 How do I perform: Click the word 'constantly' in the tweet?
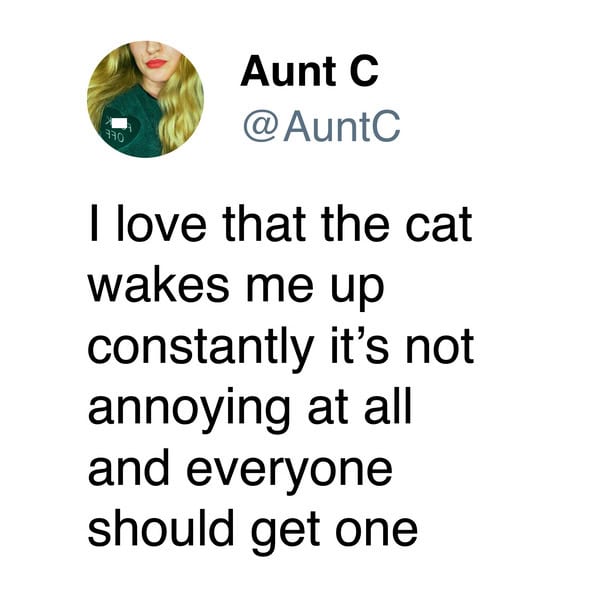tap(201, 348)
